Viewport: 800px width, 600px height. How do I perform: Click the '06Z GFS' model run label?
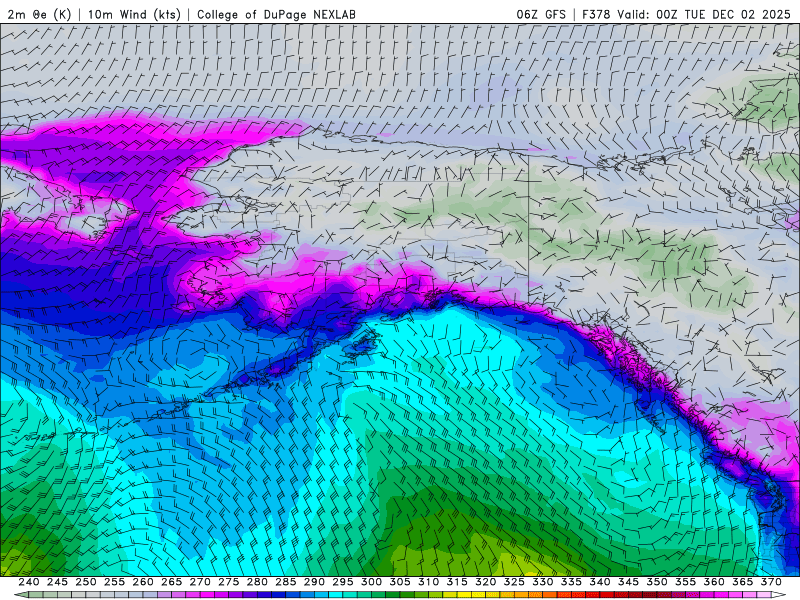coord(541,14)
